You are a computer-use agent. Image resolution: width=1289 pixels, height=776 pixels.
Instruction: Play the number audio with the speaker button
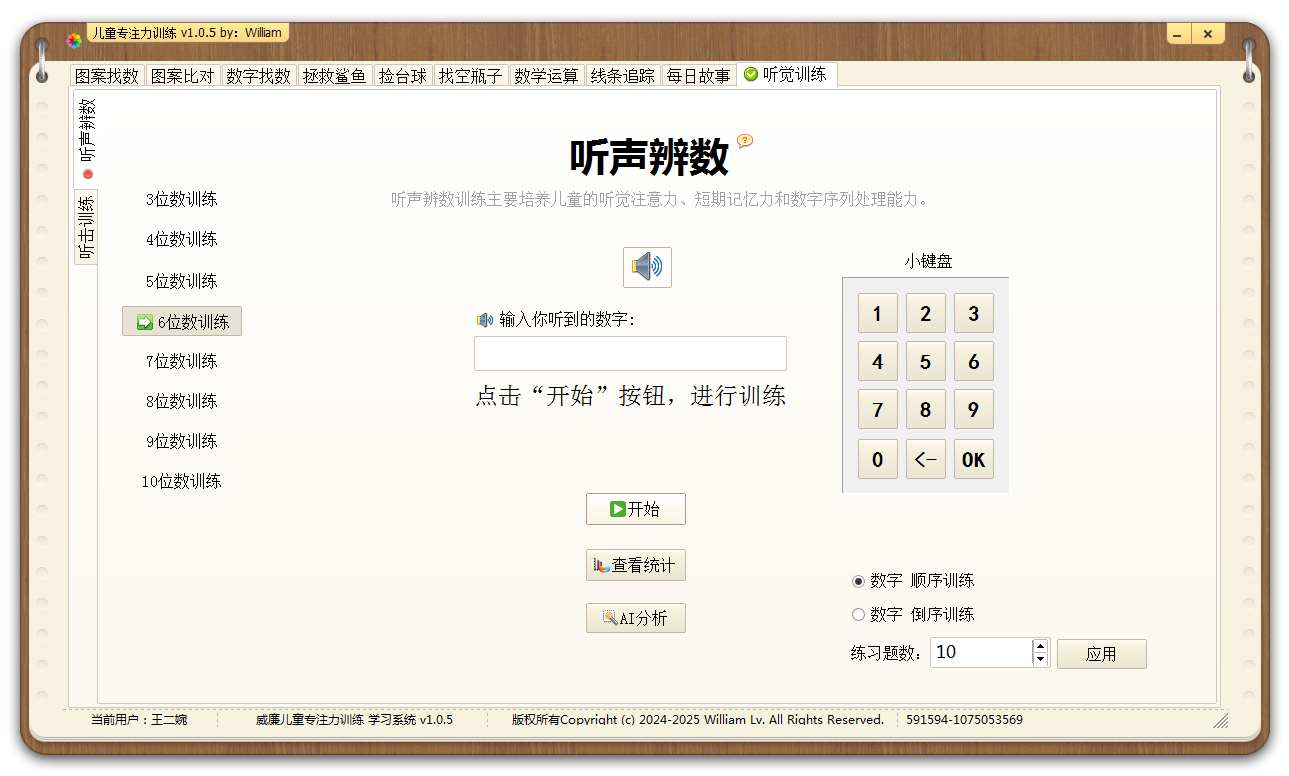click(x=647, y=267)
